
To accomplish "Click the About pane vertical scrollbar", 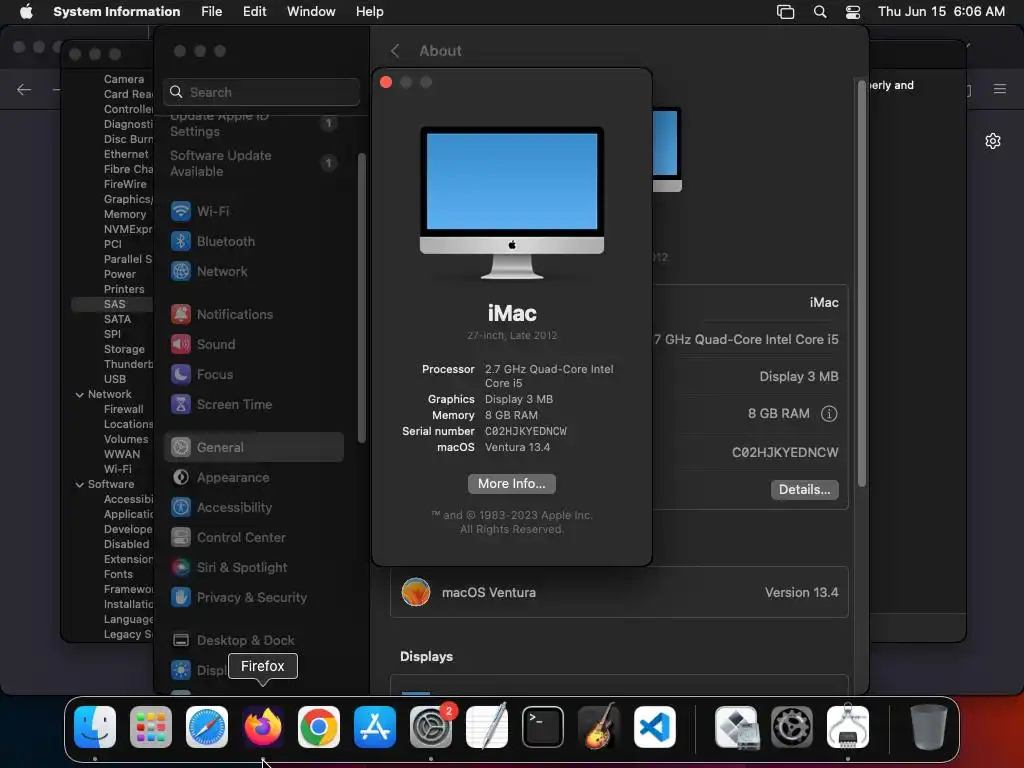I will tap(862, 284).
